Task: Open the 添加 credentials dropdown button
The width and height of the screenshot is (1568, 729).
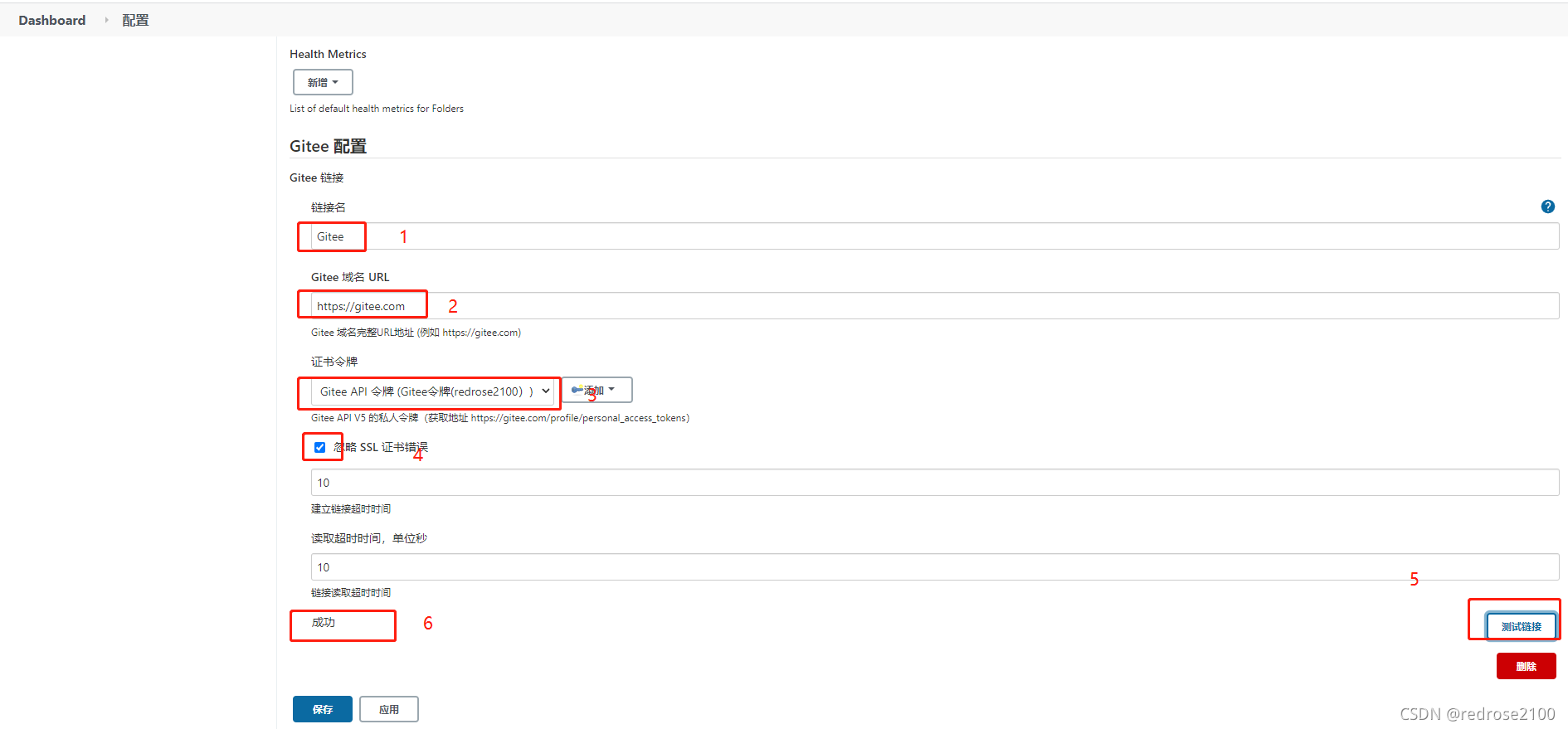Action: tap(597, 390)
